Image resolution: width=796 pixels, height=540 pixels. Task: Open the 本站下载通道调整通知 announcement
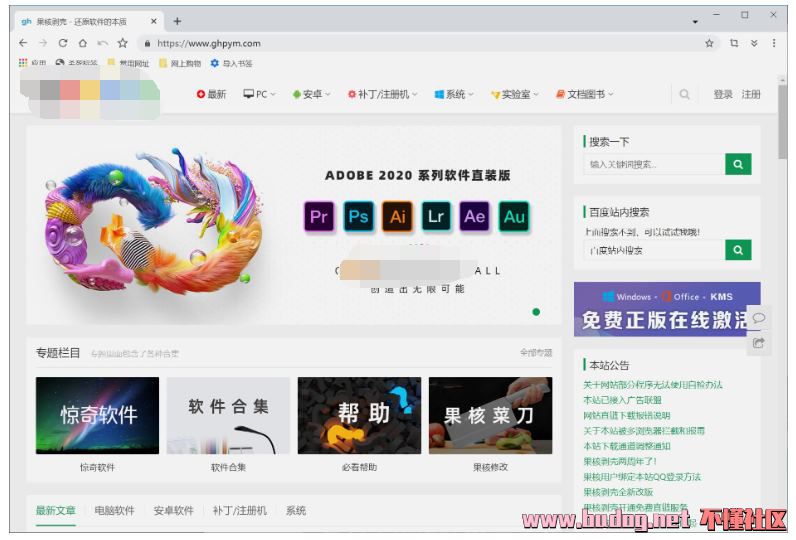click(x=627, y=446)
